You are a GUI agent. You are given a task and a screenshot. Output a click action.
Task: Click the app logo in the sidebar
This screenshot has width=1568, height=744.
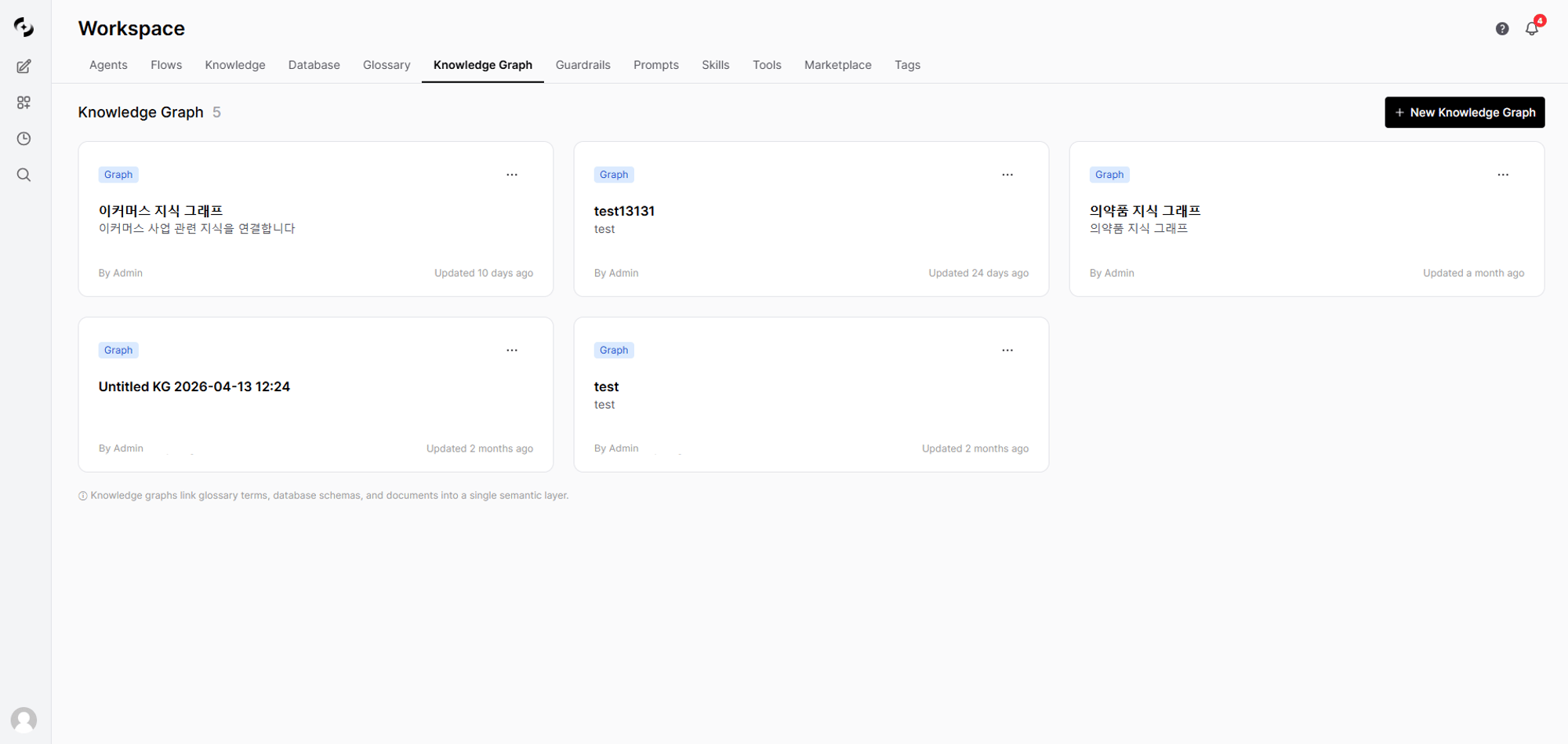tap(24, 27)
